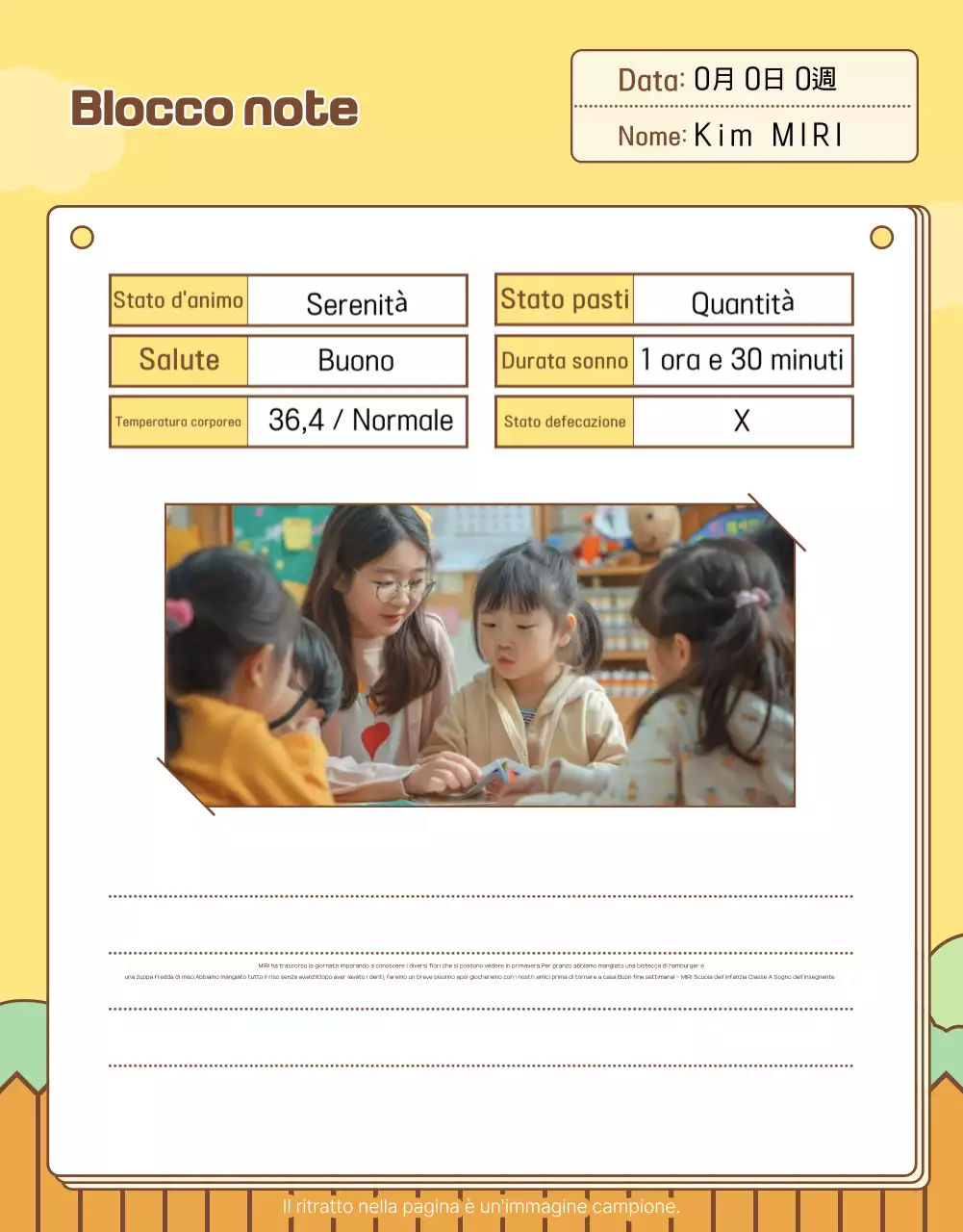Click the Data field value

765,79
